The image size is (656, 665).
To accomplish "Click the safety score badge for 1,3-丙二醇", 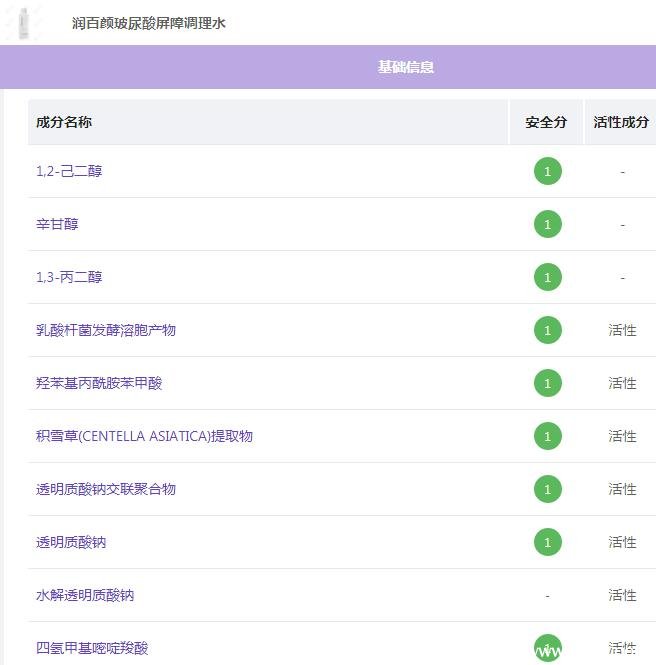I will click(547, 277).
